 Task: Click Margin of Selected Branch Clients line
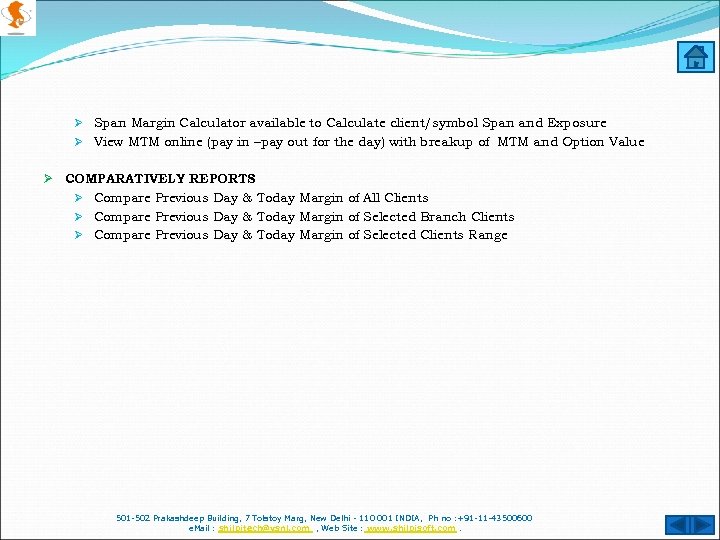pos(304,217)
